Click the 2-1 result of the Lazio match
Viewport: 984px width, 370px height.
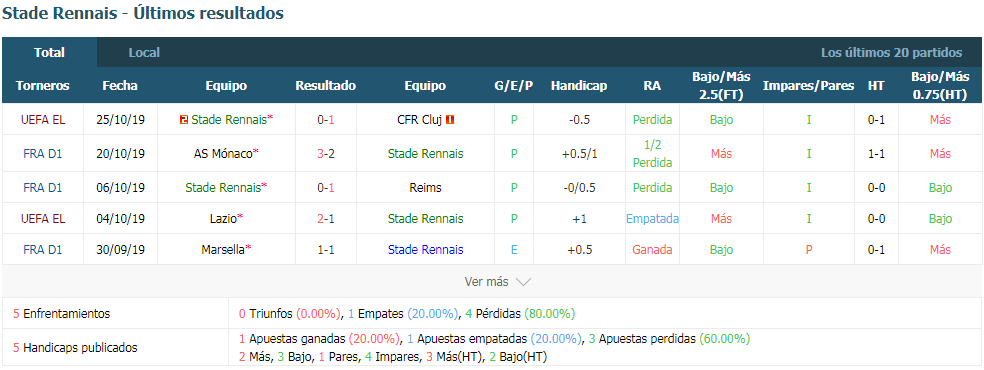click(x=326, y=219)
